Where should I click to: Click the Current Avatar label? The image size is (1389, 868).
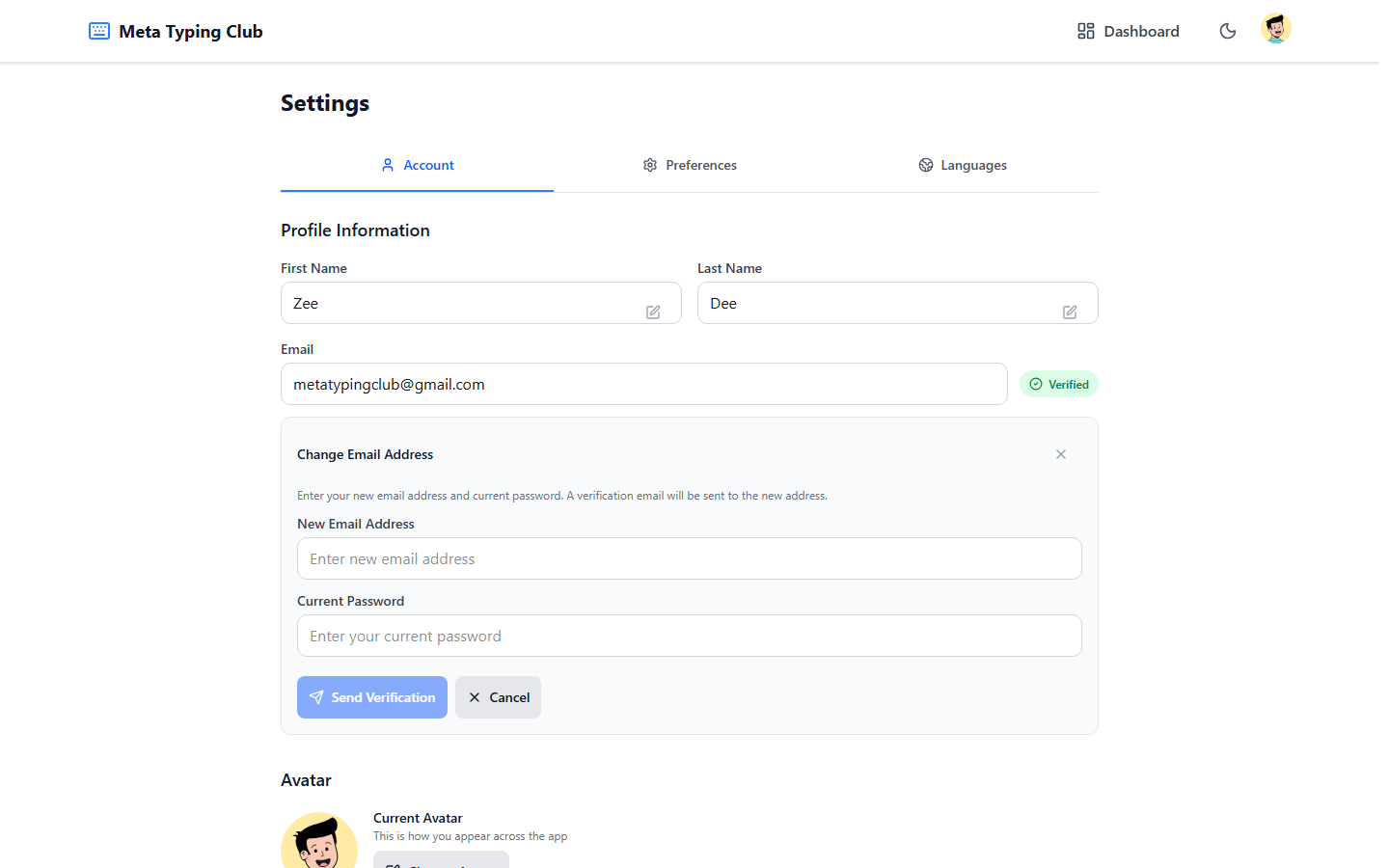pyautogui.click(x=418, y=818)
